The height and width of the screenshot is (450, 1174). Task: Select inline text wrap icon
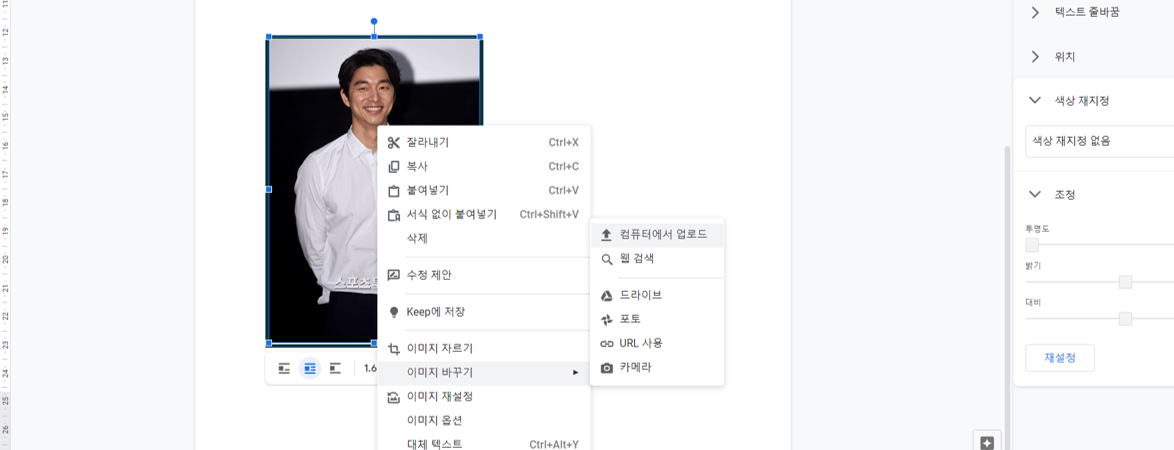tap(285, 368)
